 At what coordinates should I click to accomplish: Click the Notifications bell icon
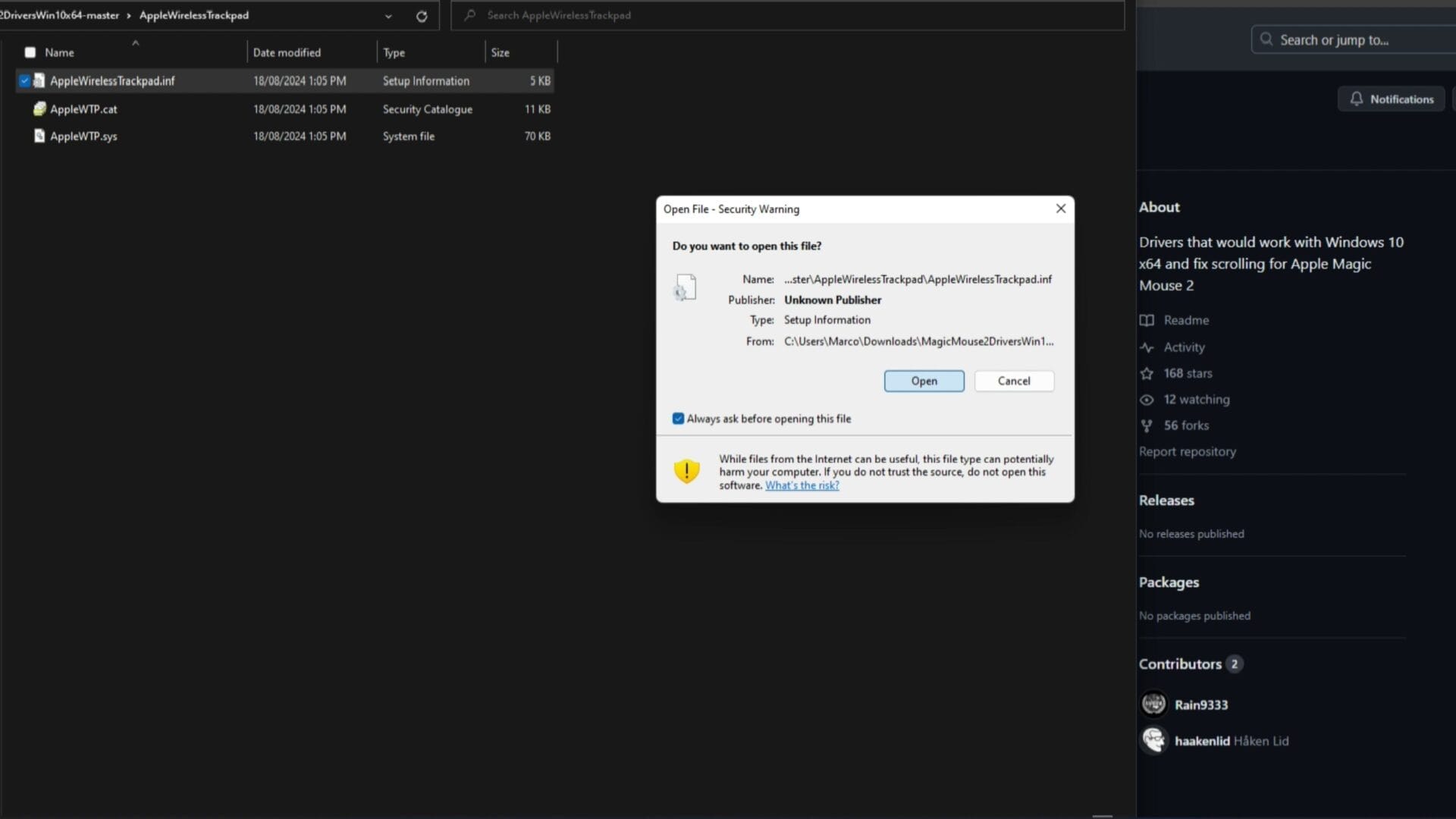click(1357, 99)
